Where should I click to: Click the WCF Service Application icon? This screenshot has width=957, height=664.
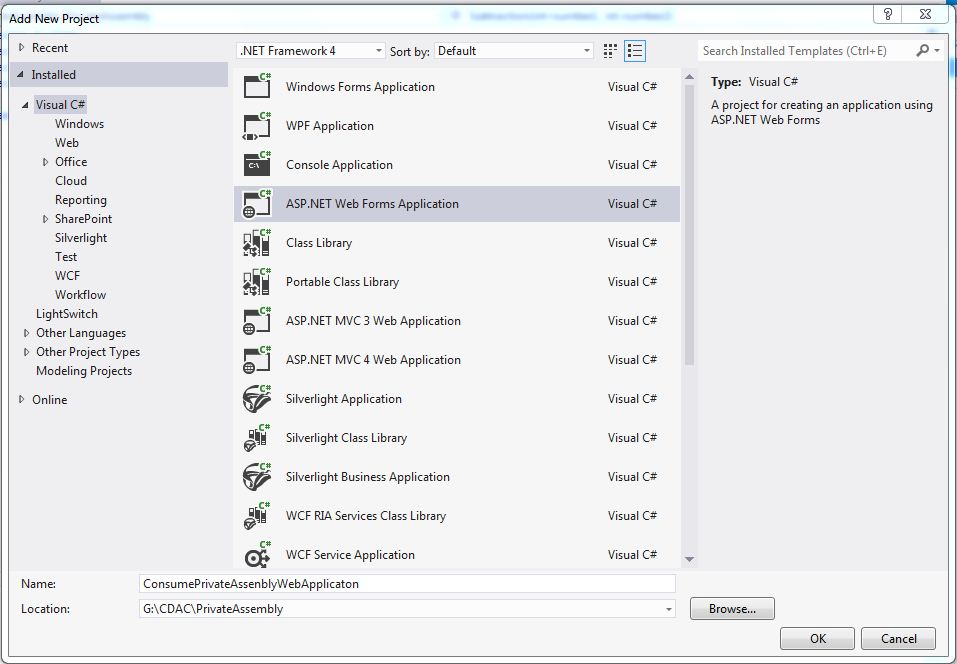click(257, 554)
